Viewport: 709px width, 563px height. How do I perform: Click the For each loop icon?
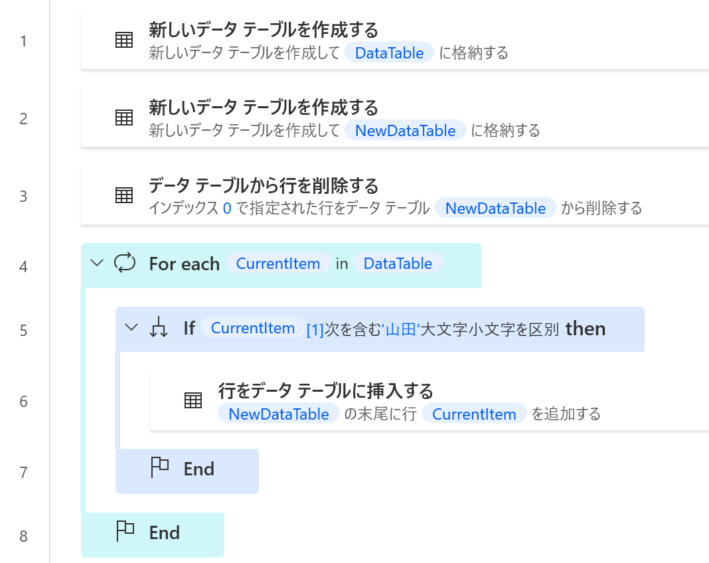pos(125,263)
